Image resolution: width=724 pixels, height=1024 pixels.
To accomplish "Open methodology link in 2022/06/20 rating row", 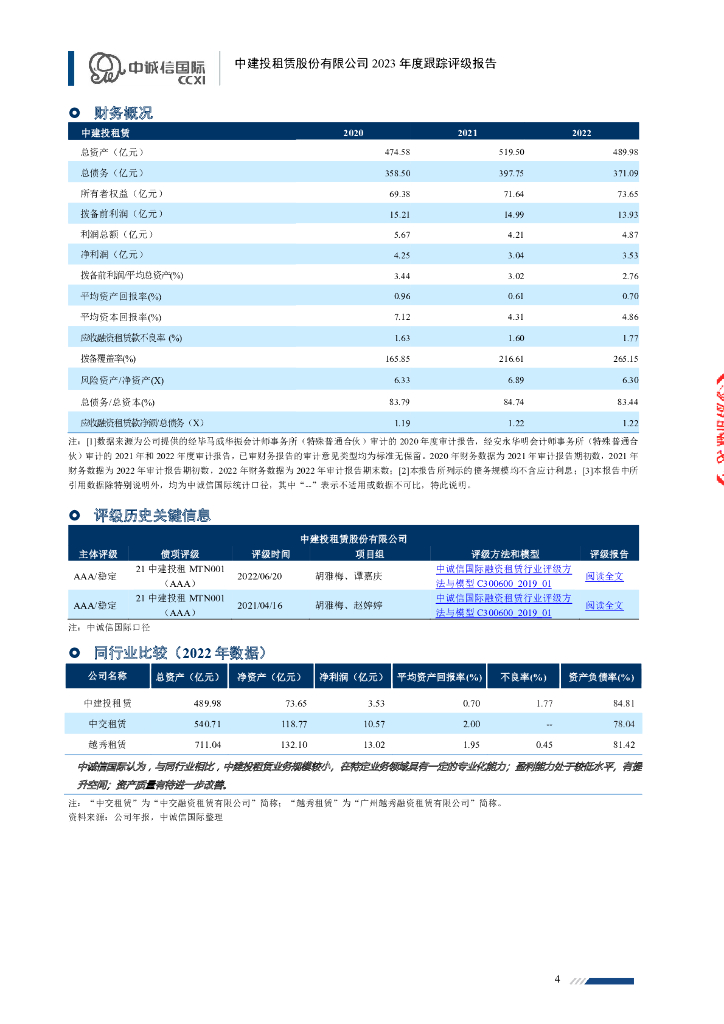I will (x=503, y=576).
